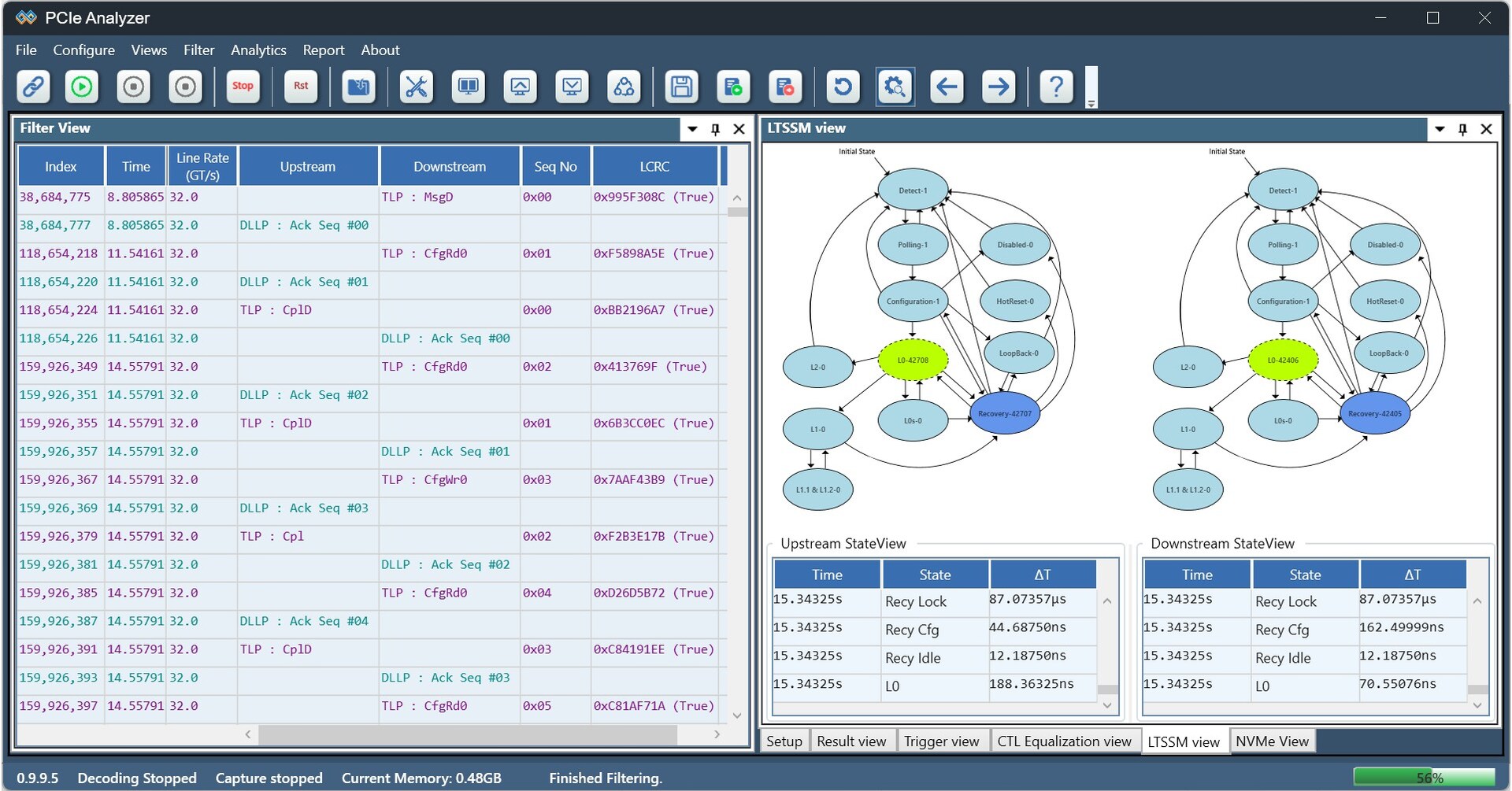Click the CTL Equalization view tab
Image resolution: width=1512 pixels, height=791 pixels.
(1065, 741)
